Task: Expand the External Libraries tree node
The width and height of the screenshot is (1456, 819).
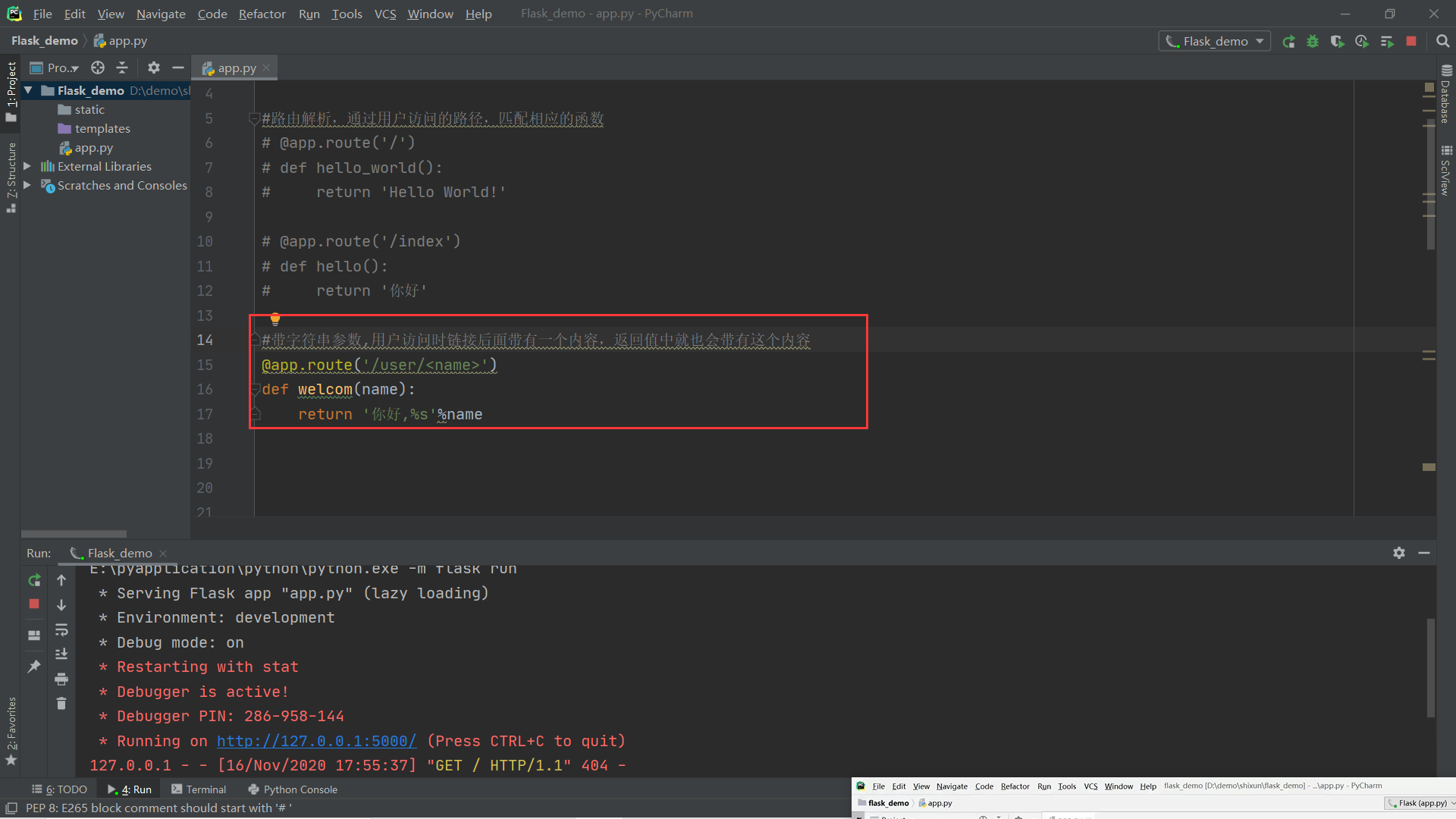Action: [x=27, y=166]
